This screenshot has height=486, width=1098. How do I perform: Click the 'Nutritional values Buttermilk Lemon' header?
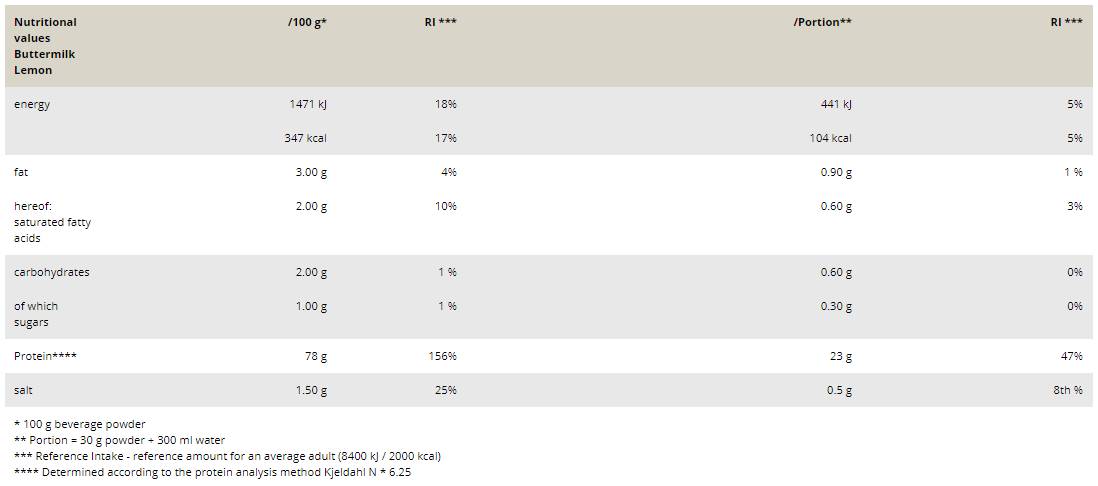click(45, 46)
